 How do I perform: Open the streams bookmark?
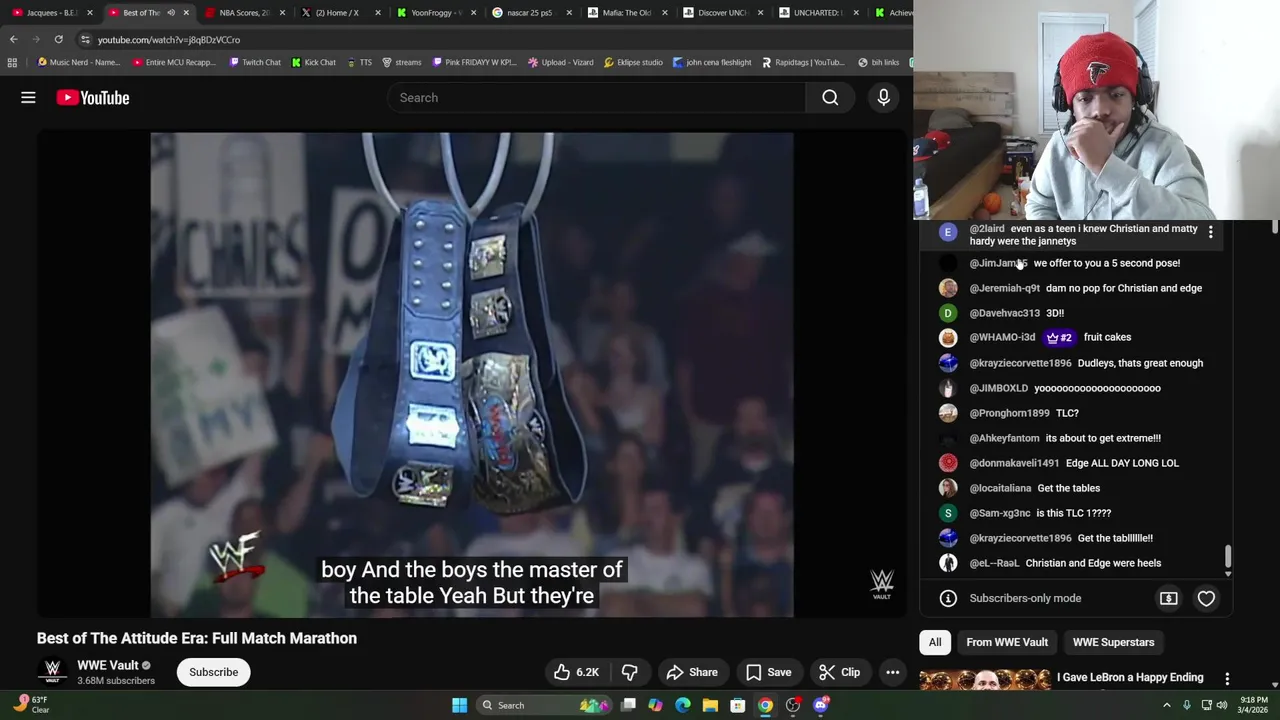click(x=401, y=62)
